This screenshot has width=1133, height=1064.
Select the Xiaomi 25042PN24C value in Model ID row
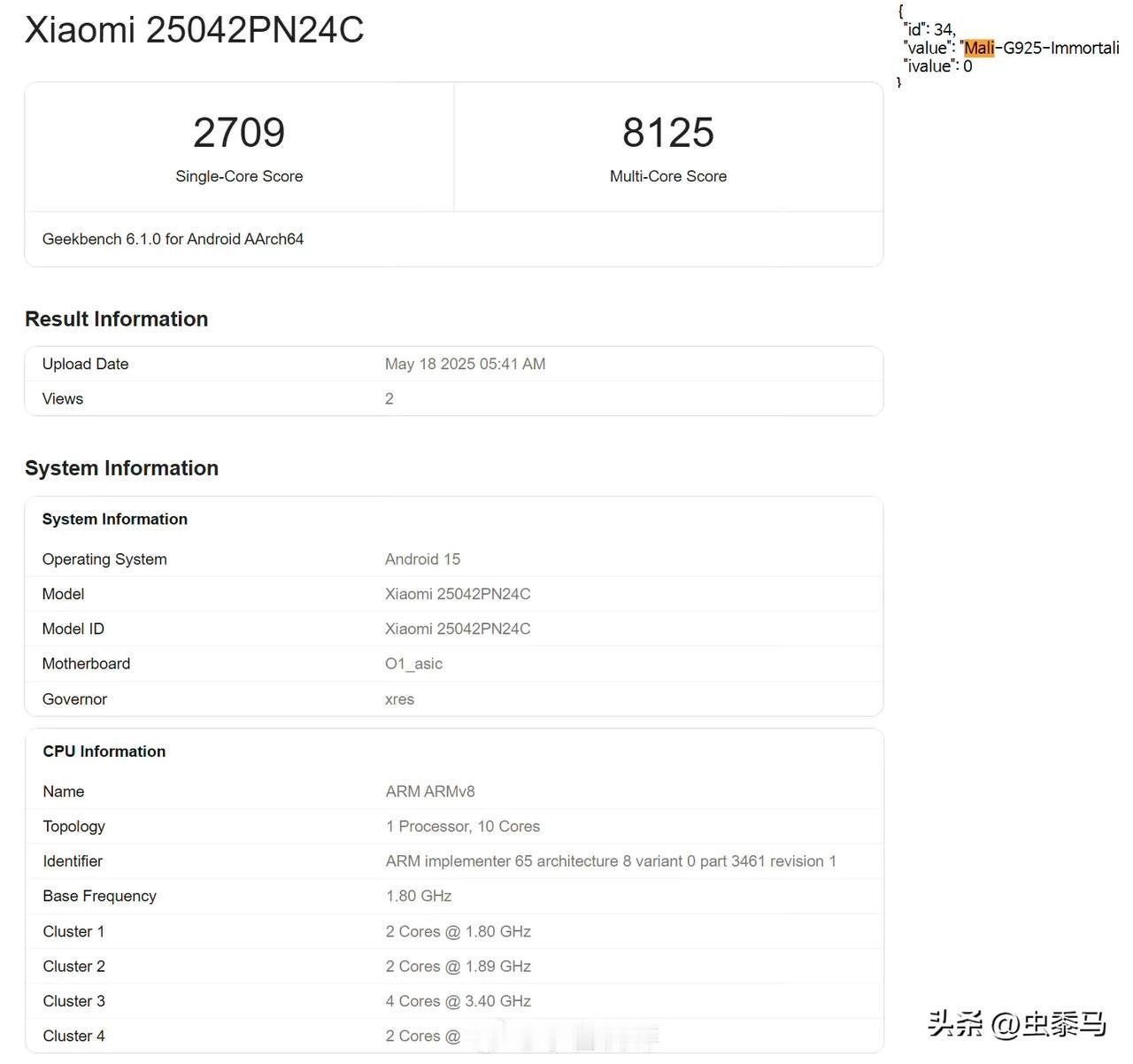(458, 628)
